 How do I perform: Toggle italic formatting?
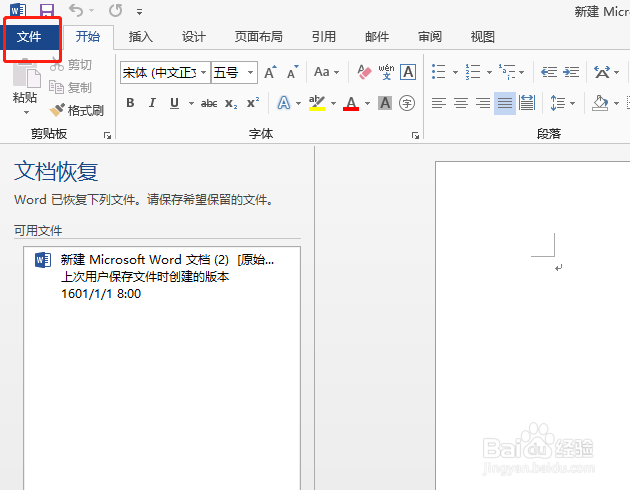[x=152, y=103]
